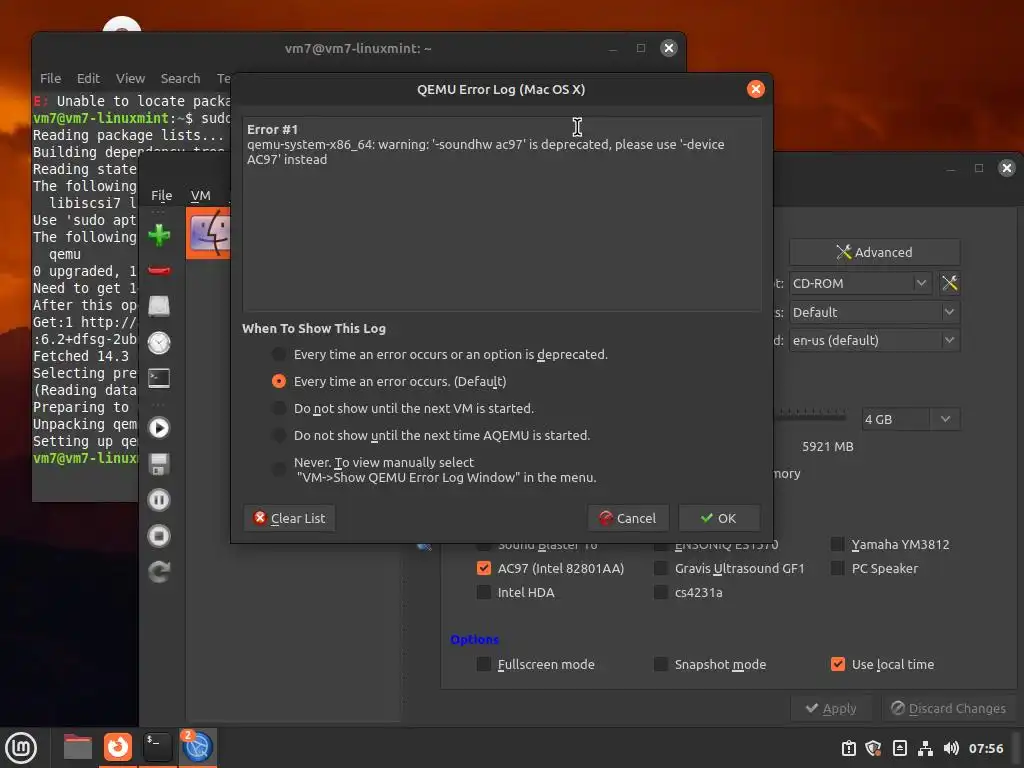This screenshot has height=768, width=1024.
Task: Launch Firefox from the taskbar
Action: [x=118, y=747]
